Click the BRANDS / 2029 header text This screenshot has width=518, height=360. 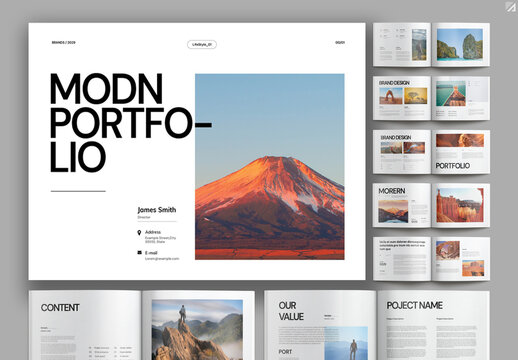64,43
